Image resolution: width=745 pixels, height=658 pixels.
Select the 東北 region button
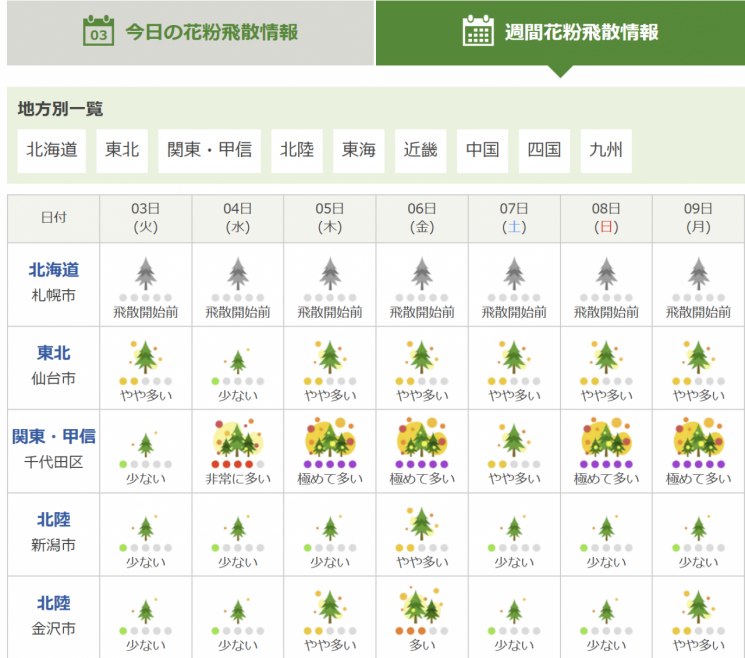pos(123,150)
